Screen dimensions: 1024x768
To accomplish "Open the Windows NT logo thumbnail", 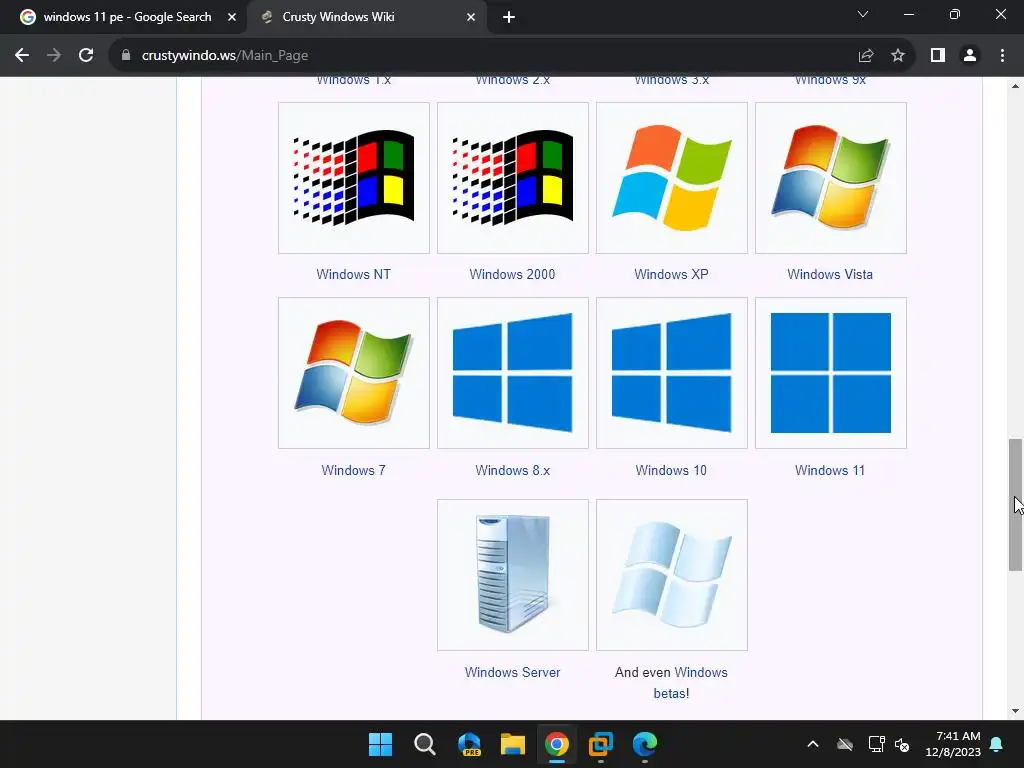I will pyautogui.click(x=354, y=178).
